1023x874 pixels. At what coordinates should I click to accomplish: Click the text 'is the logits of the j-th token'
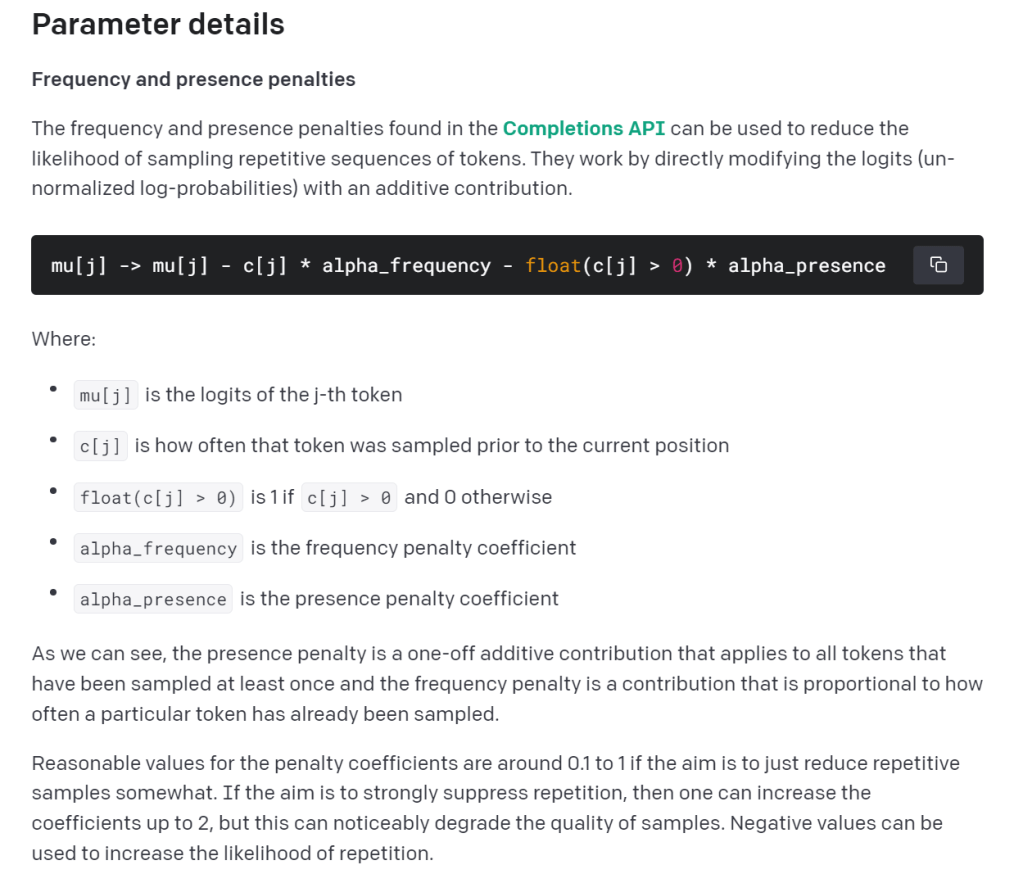273,395
